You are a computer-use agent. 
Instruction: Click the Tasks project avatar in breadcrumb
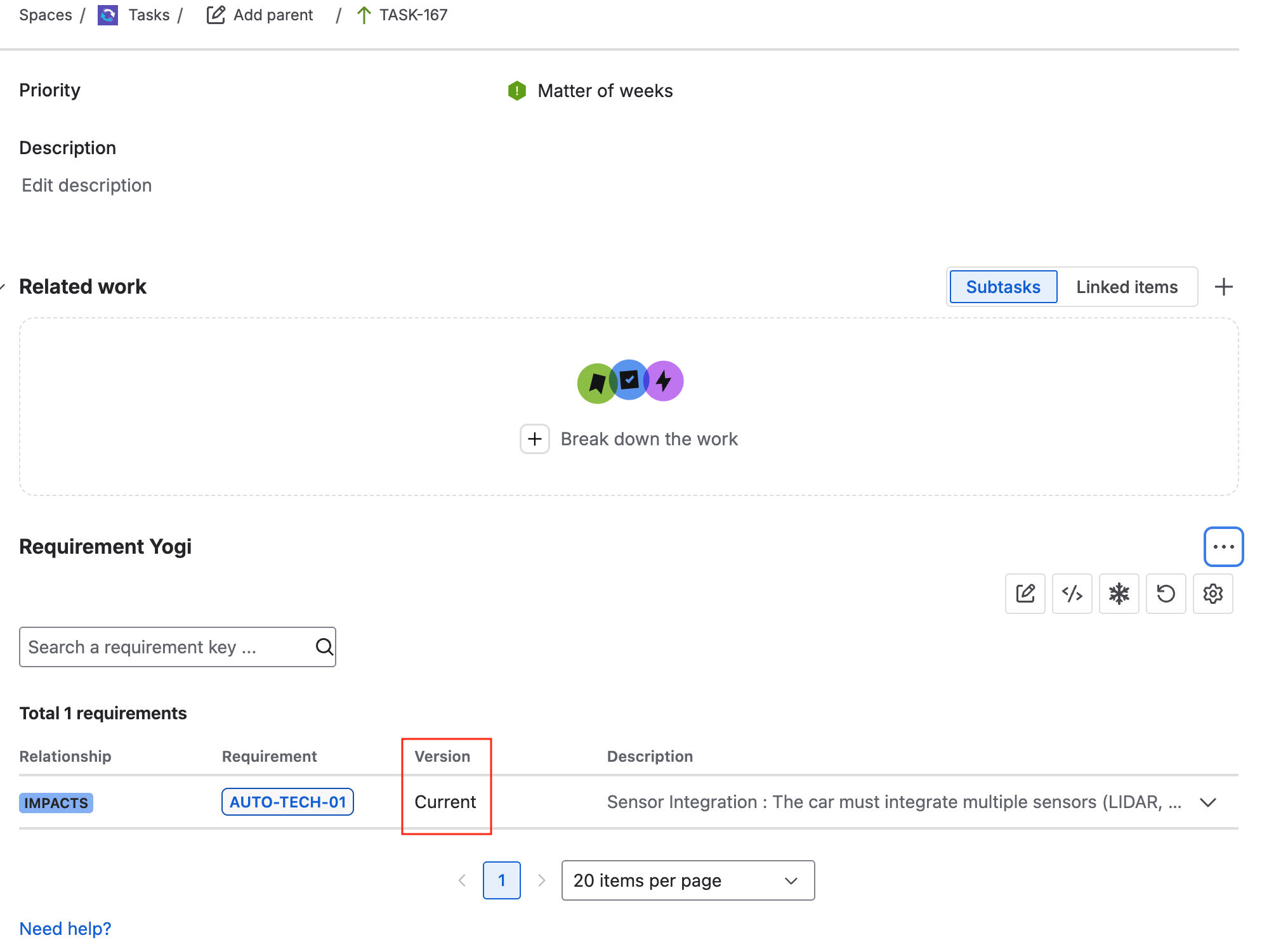click(x=107, y=15)
